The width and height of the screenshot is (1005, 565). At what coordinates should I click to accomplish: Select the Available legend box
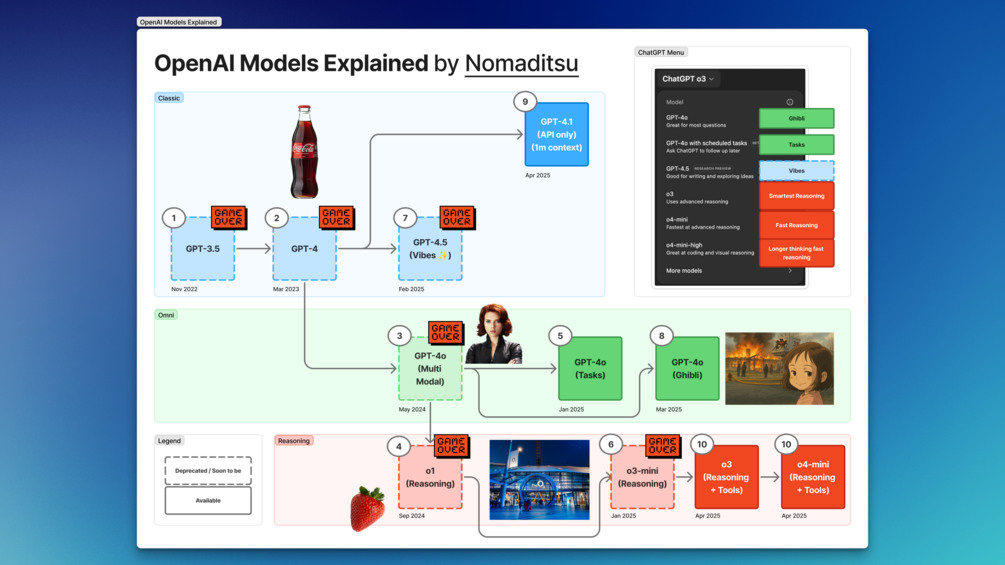tap(208, 500)
